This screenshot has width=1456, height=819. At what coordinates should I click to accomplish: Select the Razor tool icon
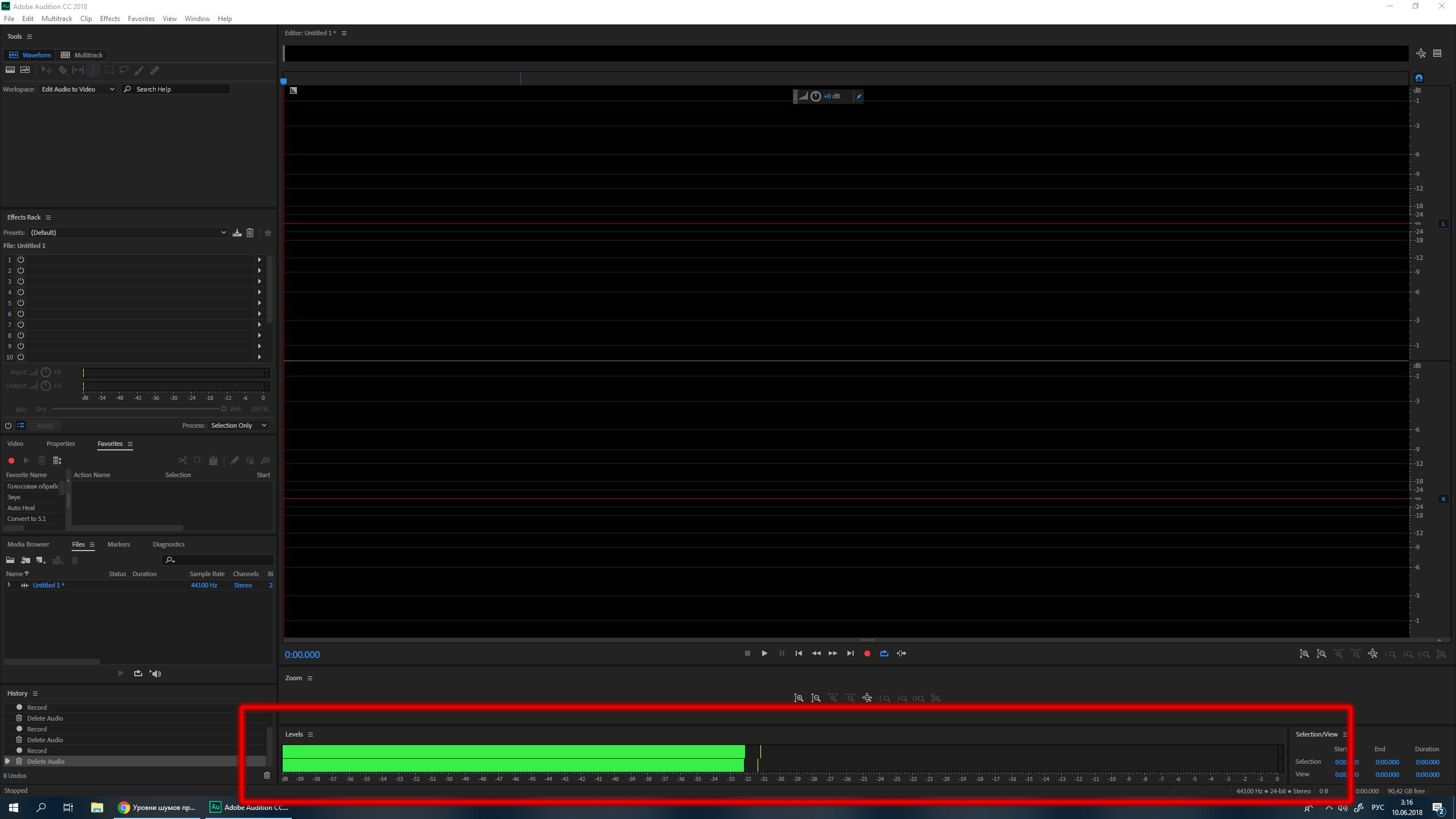[x=63, y=70]
